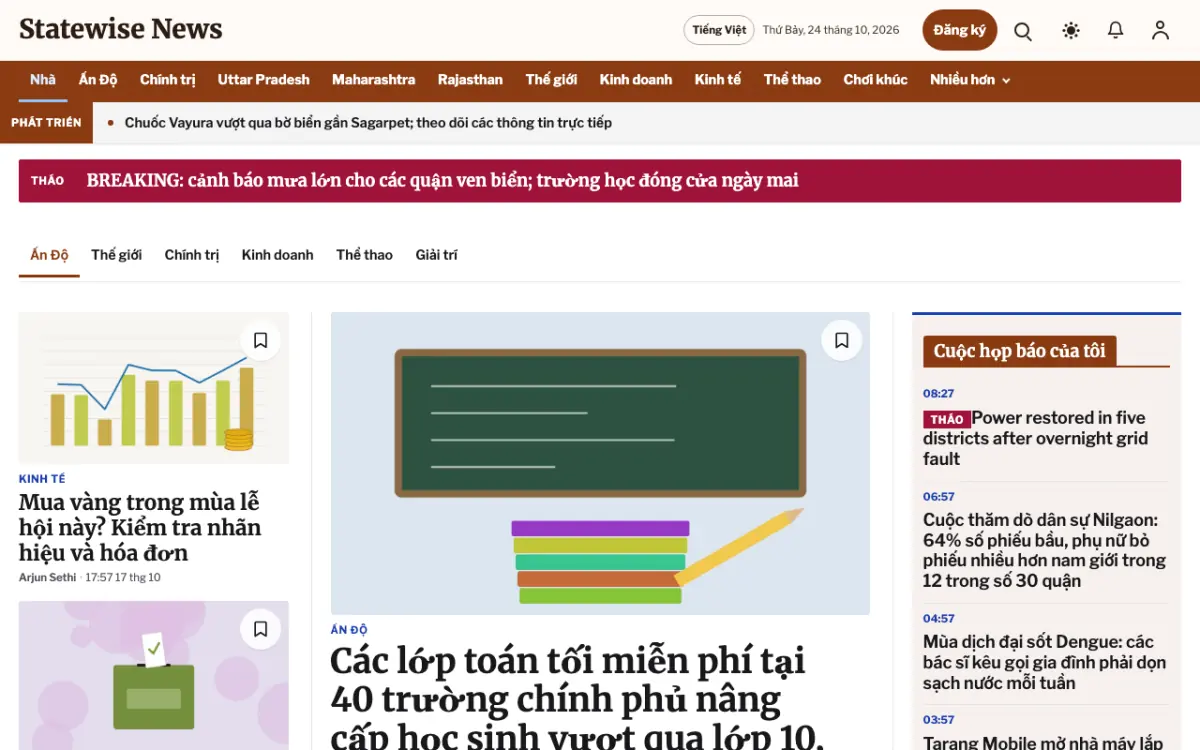Open Thể thao in main navigation bar
This screenshot has height=750, width=1200.
(x=792, y=80)
